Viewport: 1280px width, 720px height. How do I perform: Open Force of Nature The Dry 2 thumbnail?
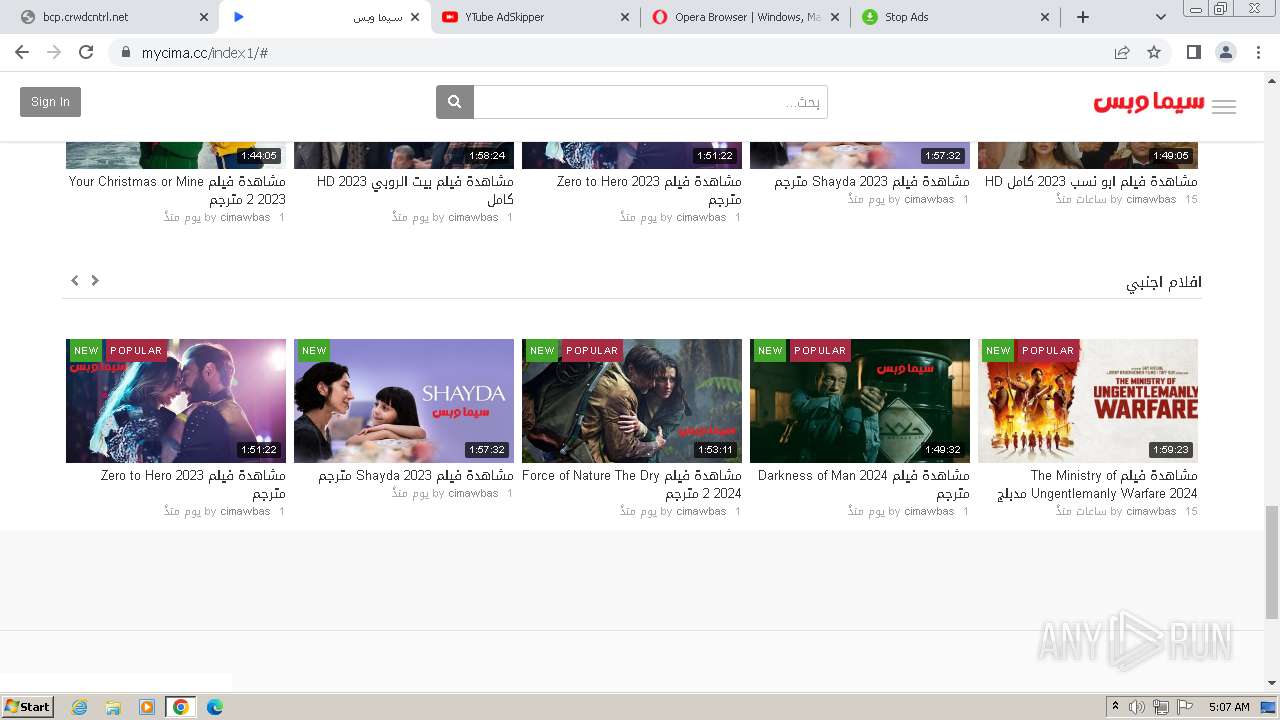[632, 401]
